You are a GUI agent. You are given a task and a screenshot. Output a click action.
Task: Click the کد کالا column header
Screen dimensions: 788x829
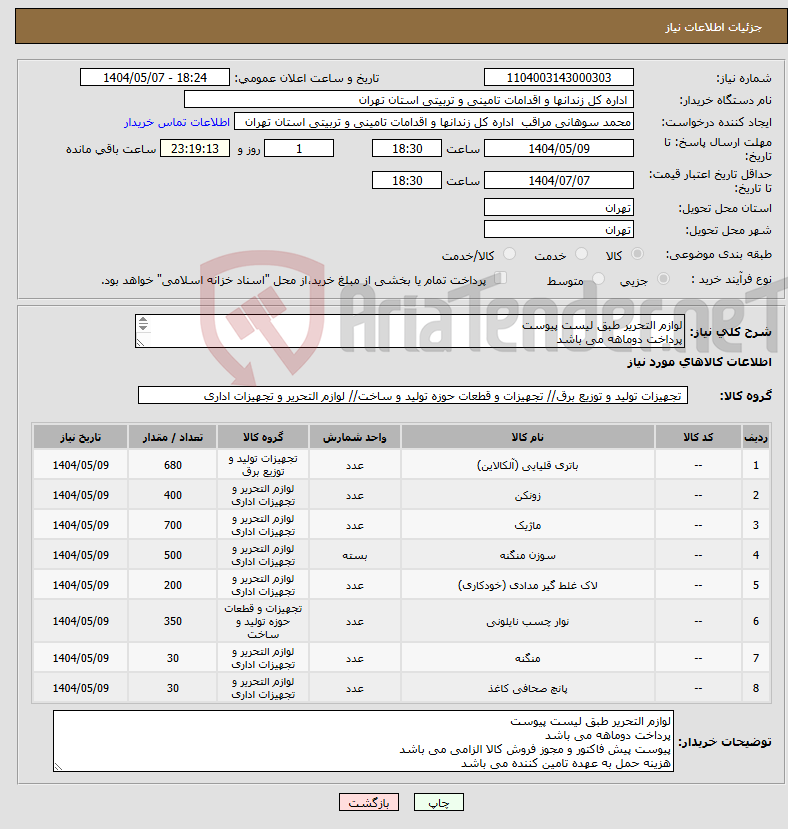(x=698, y=437)
